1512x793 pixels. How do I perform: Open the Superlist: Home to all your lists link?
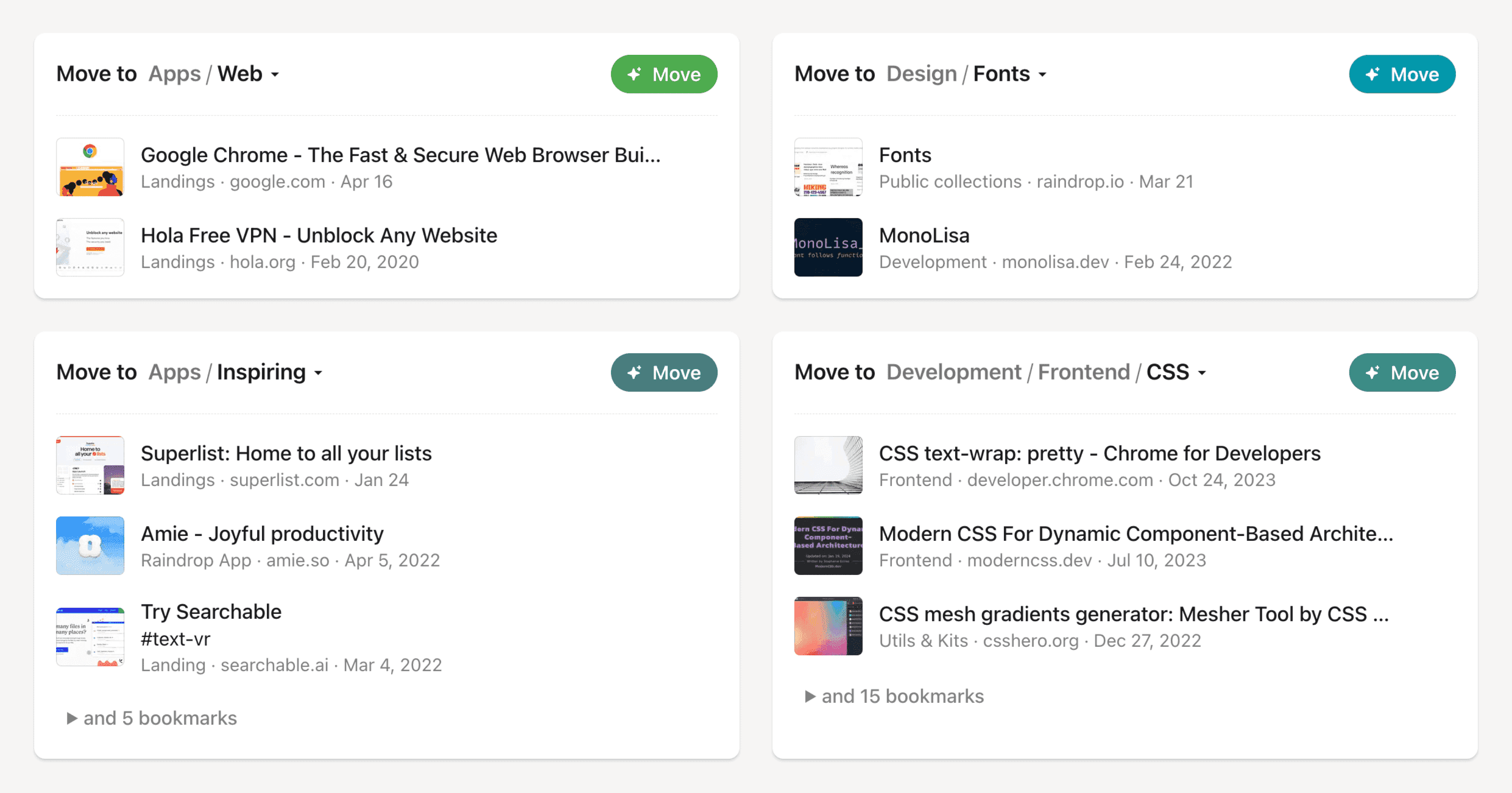tap(286, 454)
